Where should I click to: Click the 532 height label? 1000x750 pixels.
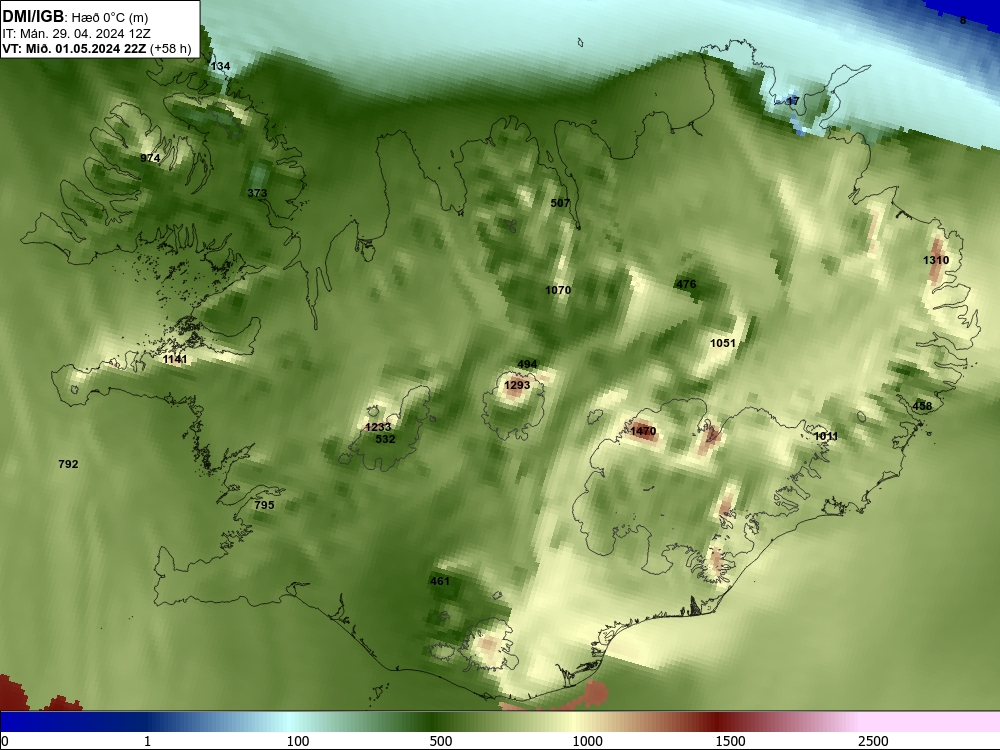[385, 439]
